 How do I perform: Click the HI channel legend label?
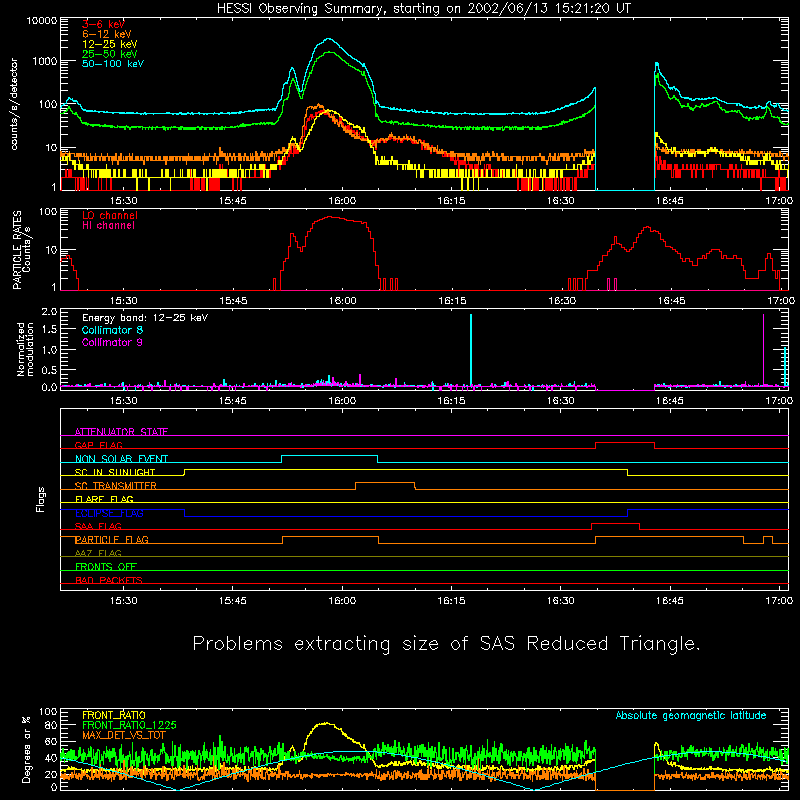(108, 226)
